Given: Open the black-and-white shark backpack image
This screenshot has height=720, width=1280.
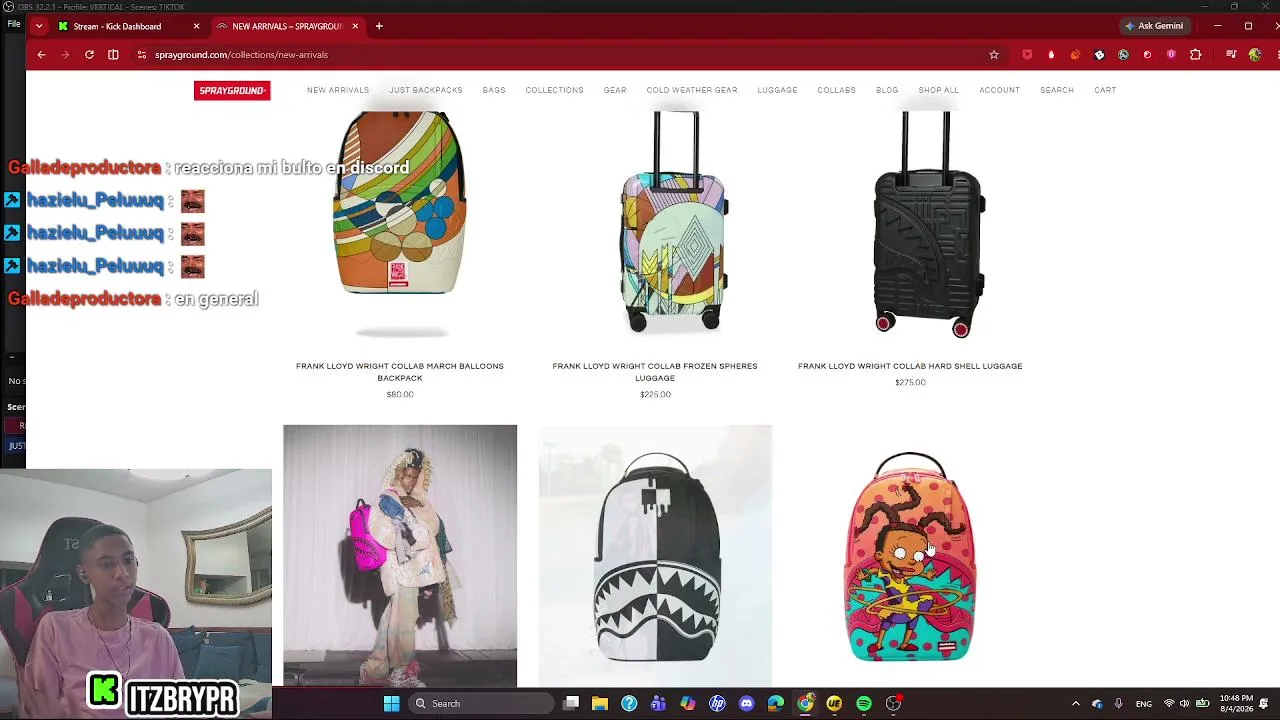Looking at the screenshot, I should tap(655, 556).
